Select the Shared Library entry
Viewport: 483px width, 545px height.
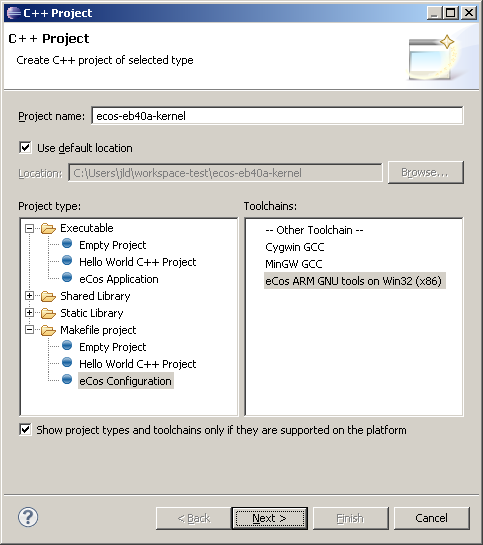[x=95, y=296]
